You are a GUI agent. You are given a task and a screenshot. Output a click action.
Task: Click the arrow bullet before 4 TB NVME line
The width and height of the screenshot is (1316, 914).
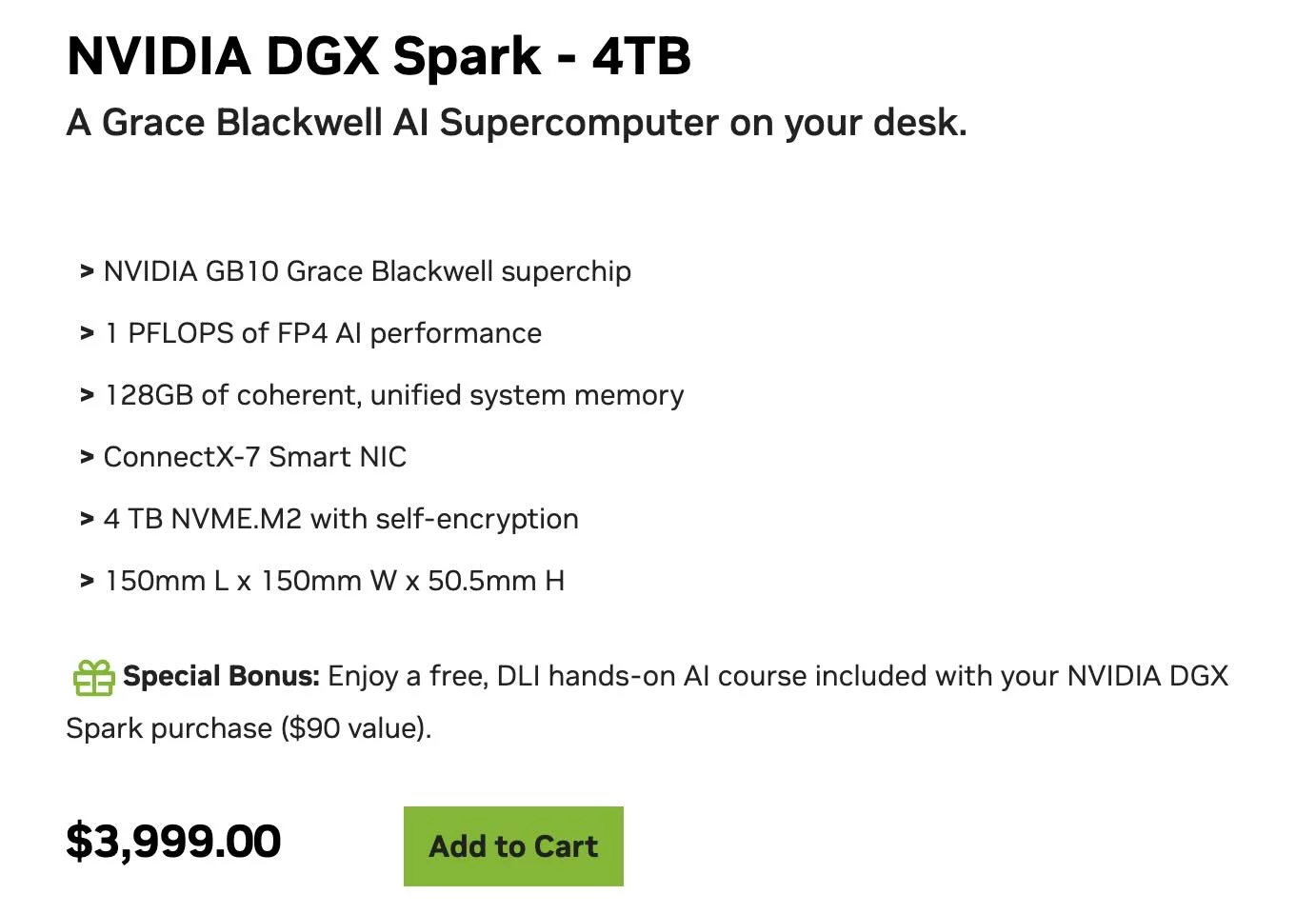87,520
